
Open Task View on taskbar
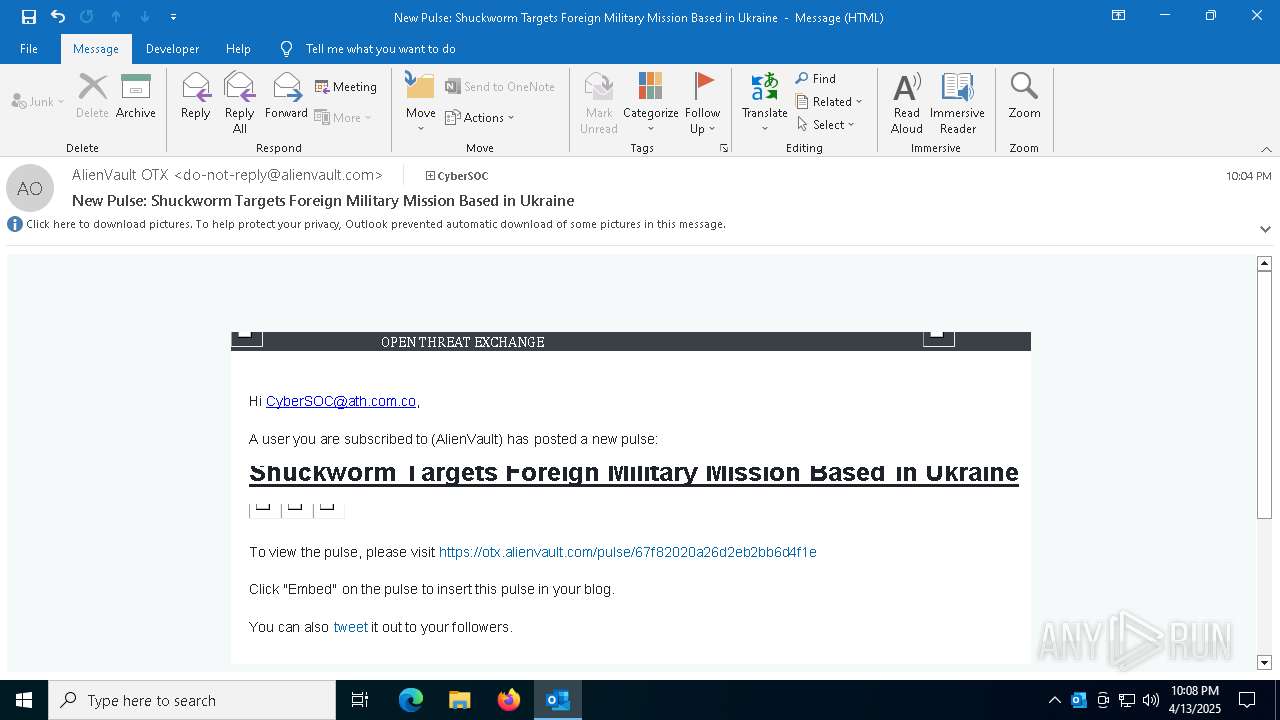coord(360,700)
